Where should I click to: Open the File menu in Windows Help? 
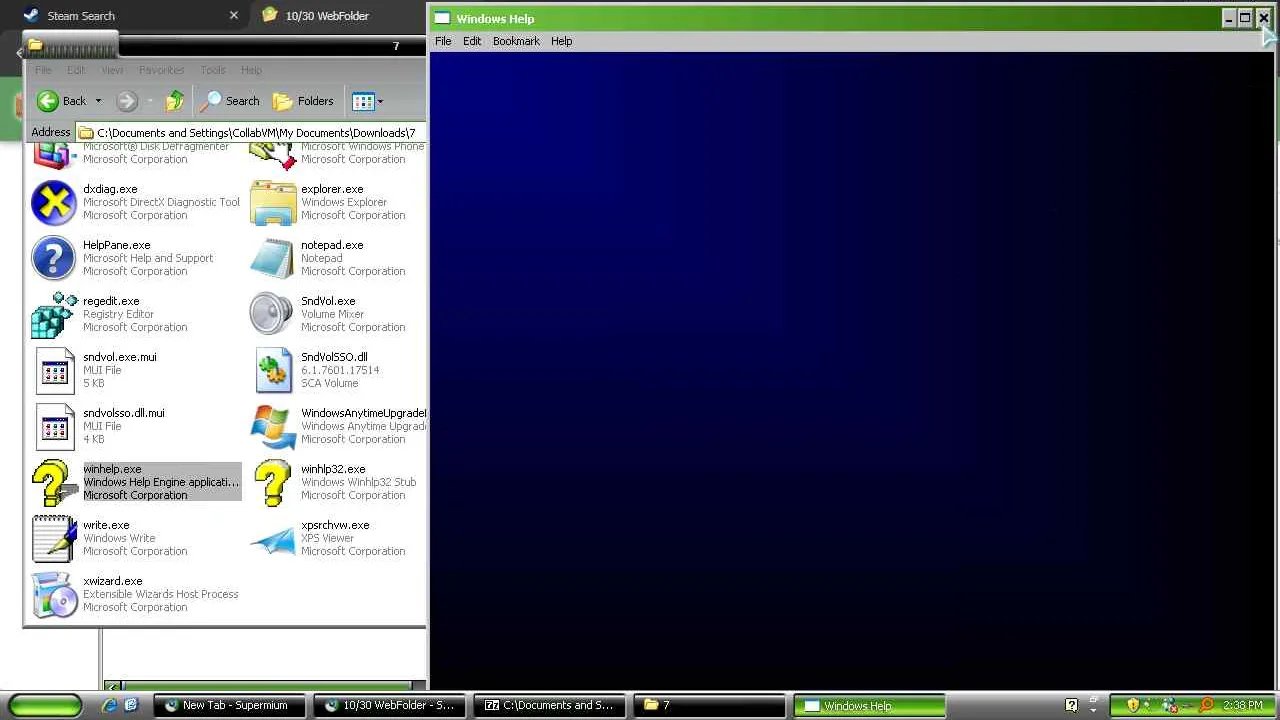443,41
